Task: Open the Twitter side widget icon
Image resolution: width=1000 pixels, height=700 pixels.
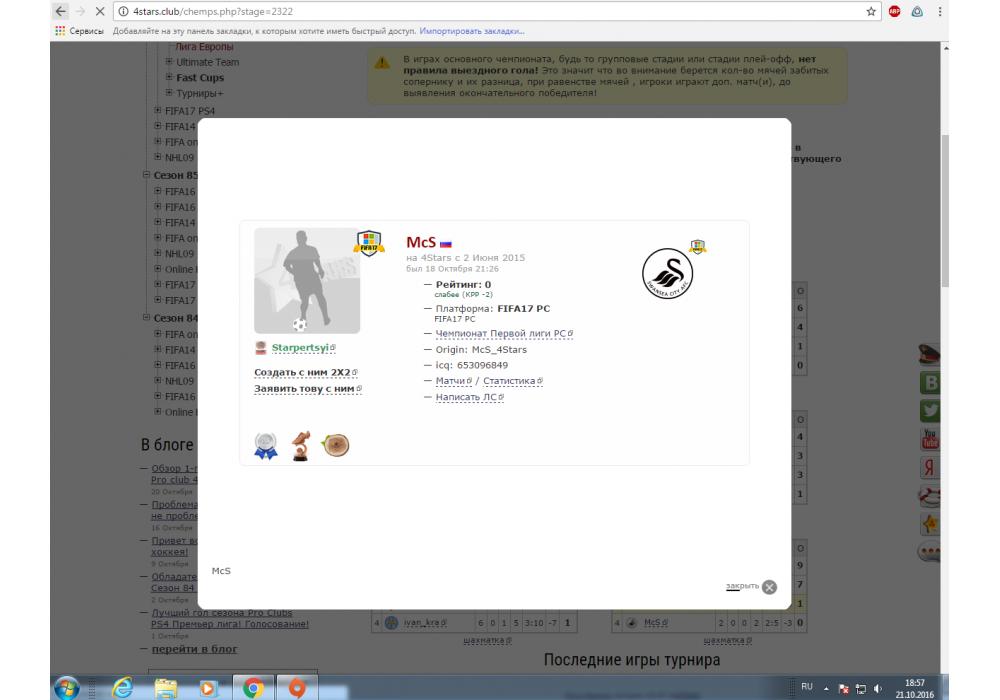Action: click(930, 410)
